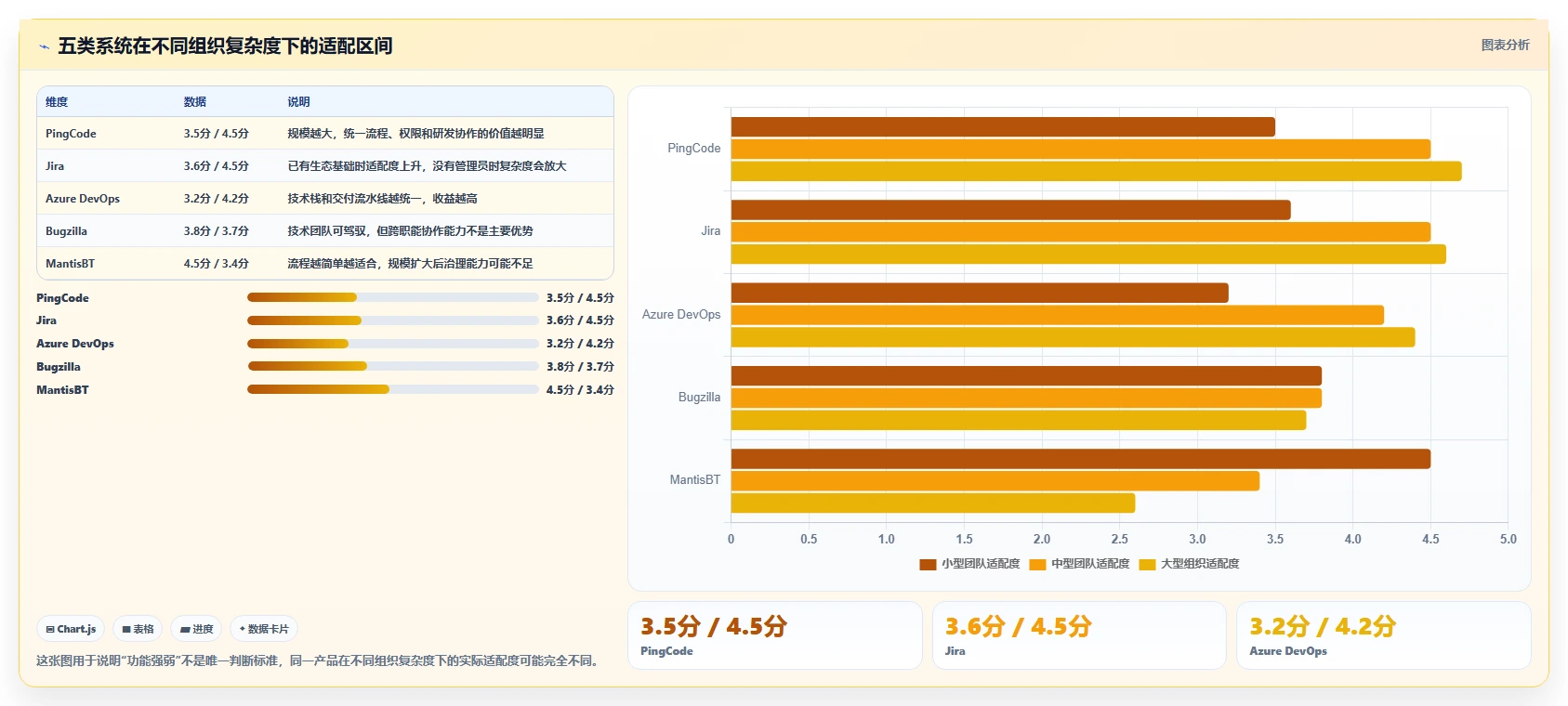Click PingCode's dark brown small-team bar
The width and height of the screenshot is (1568, 706).
tap(1003, 127)
